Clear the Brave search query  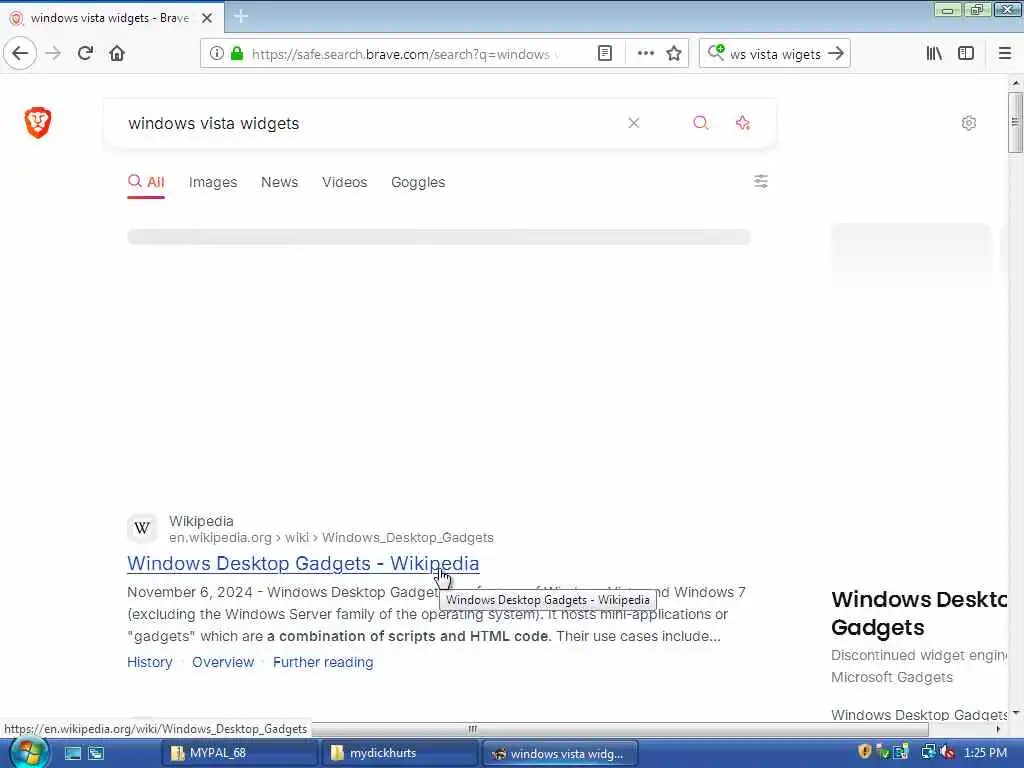(x=633, y=123)
